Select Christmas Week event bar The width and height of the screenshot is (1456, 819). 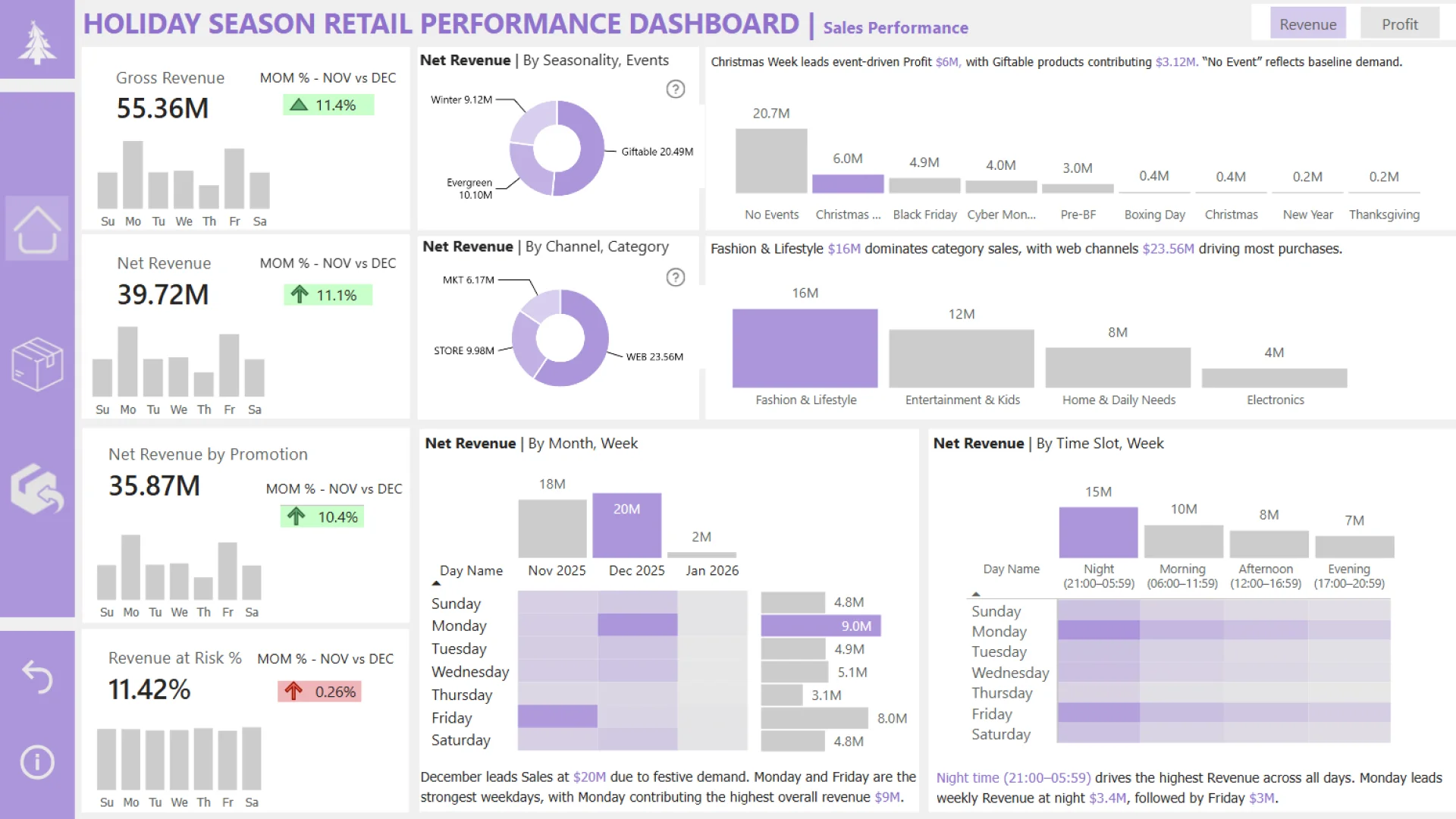click(x=847, y=184)
